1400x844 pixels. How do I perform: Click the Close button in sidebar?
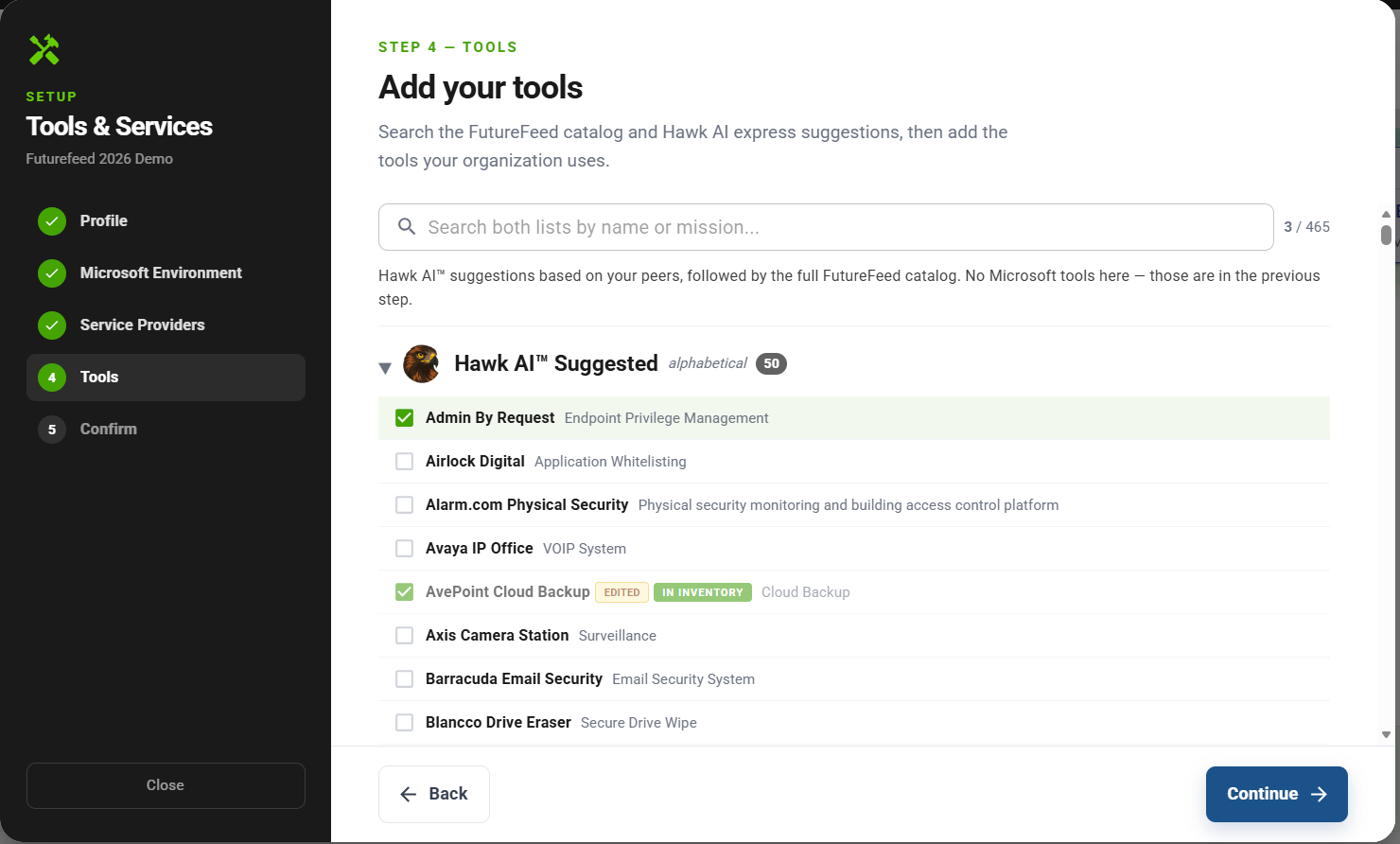tap(166, 785)
